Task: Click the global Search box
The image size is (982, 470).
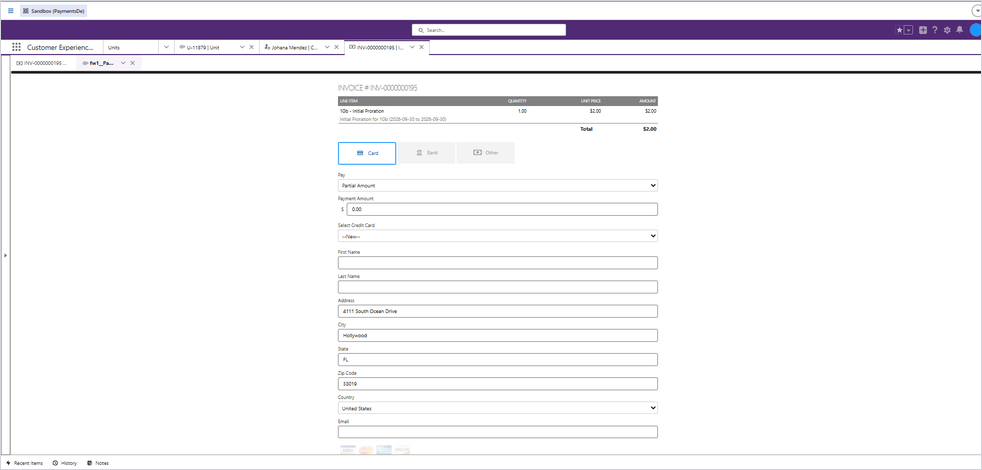Action: (488, 30)
